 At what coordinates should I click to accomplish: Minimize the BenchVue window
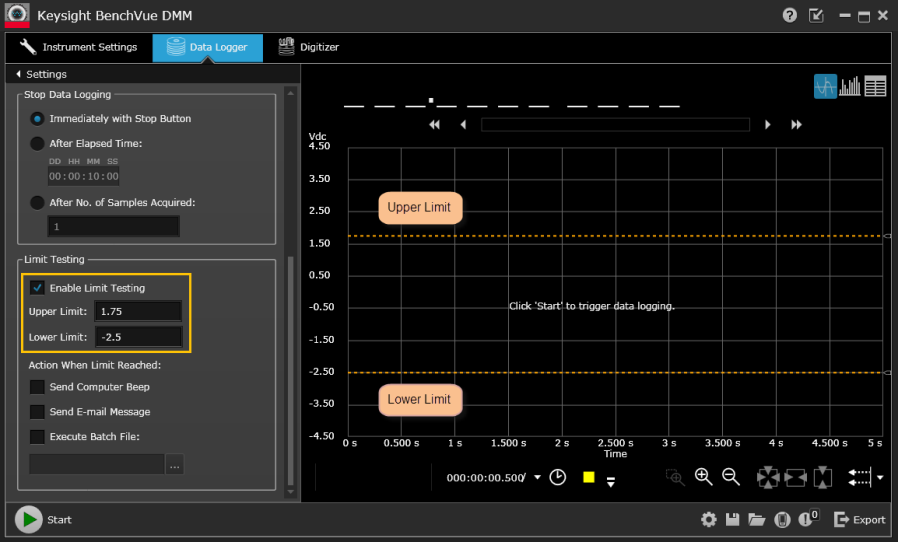[845, 16]
